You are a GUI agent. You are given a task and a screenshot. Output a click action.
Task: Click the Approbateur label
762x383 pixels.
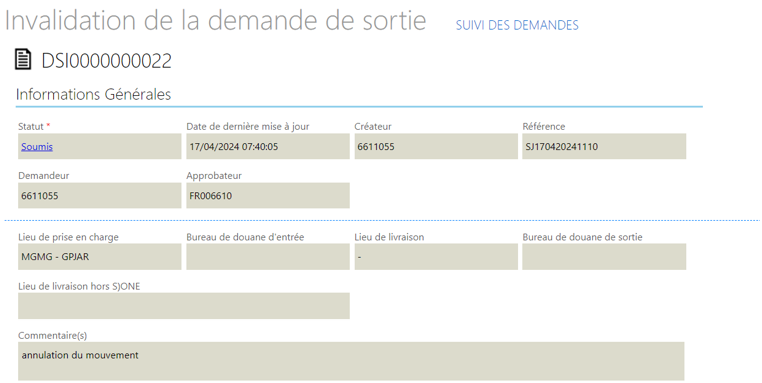point(214,175)
